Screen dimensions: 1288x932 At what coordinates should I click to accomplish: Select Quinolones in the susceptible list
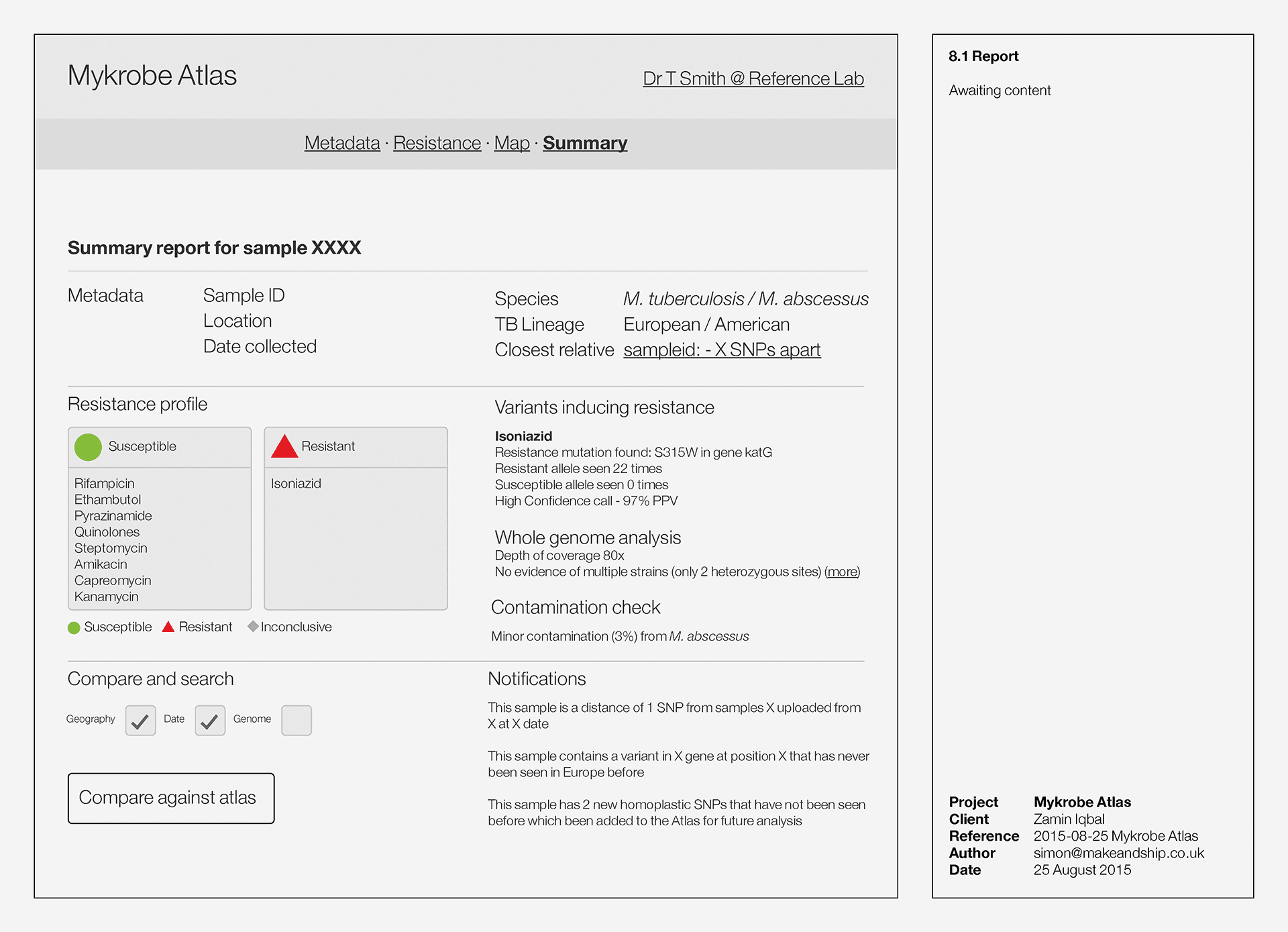(107, 532)
